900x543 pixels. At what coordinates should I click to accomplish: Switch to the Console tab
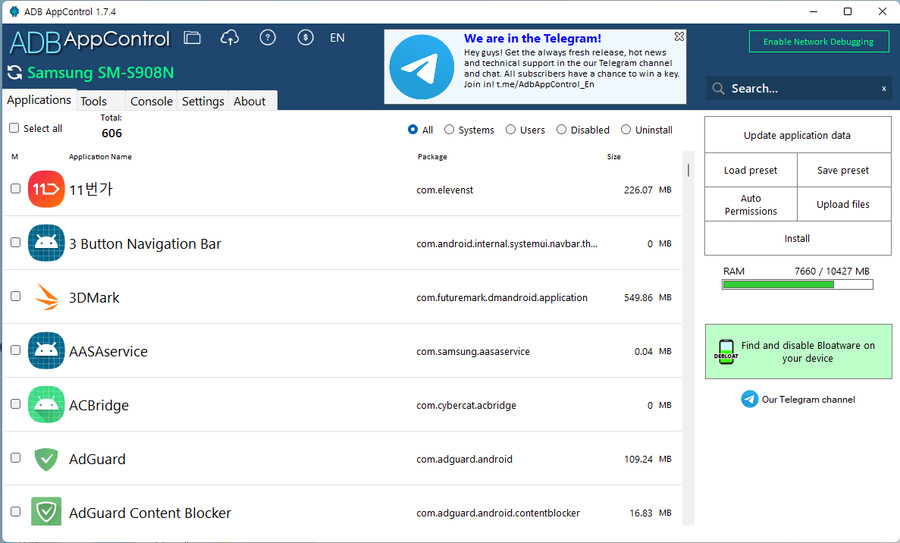pyautogui.click(x=151, y=101)
